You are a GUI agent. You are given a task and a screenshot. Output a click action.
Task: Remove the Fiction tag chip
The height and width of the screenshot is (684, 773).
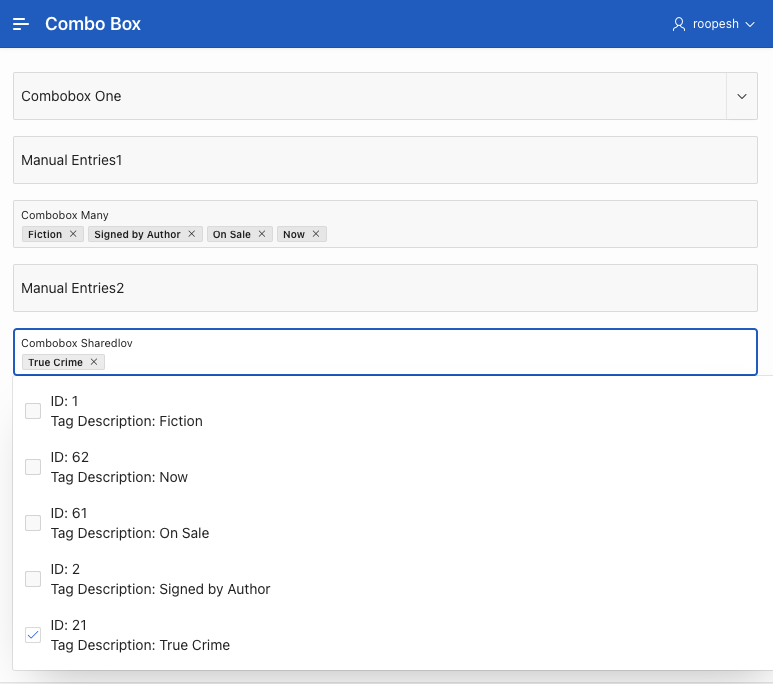pyautogui.click(x=73, y=234)
